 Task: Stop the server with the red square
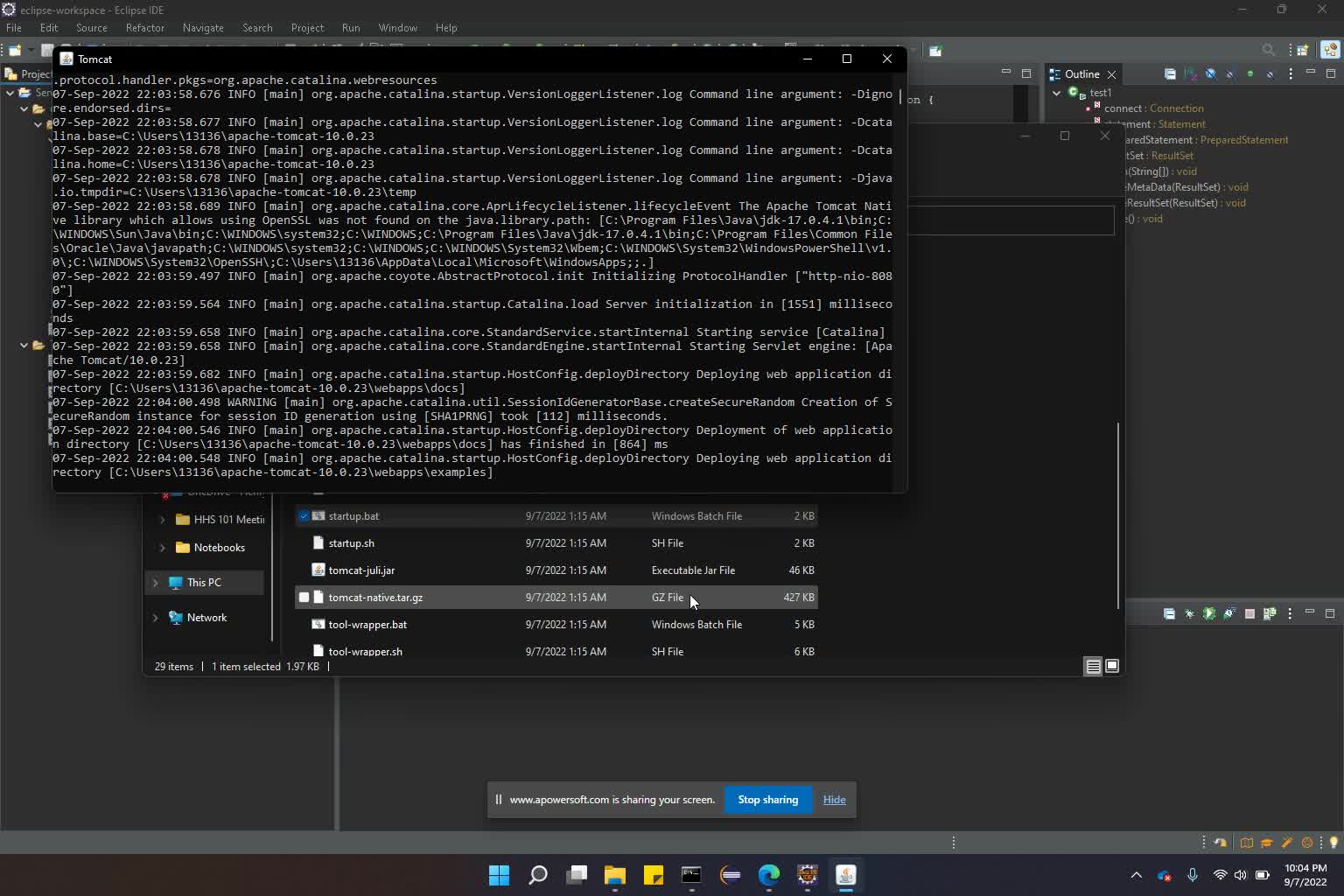click(1249, 614)
